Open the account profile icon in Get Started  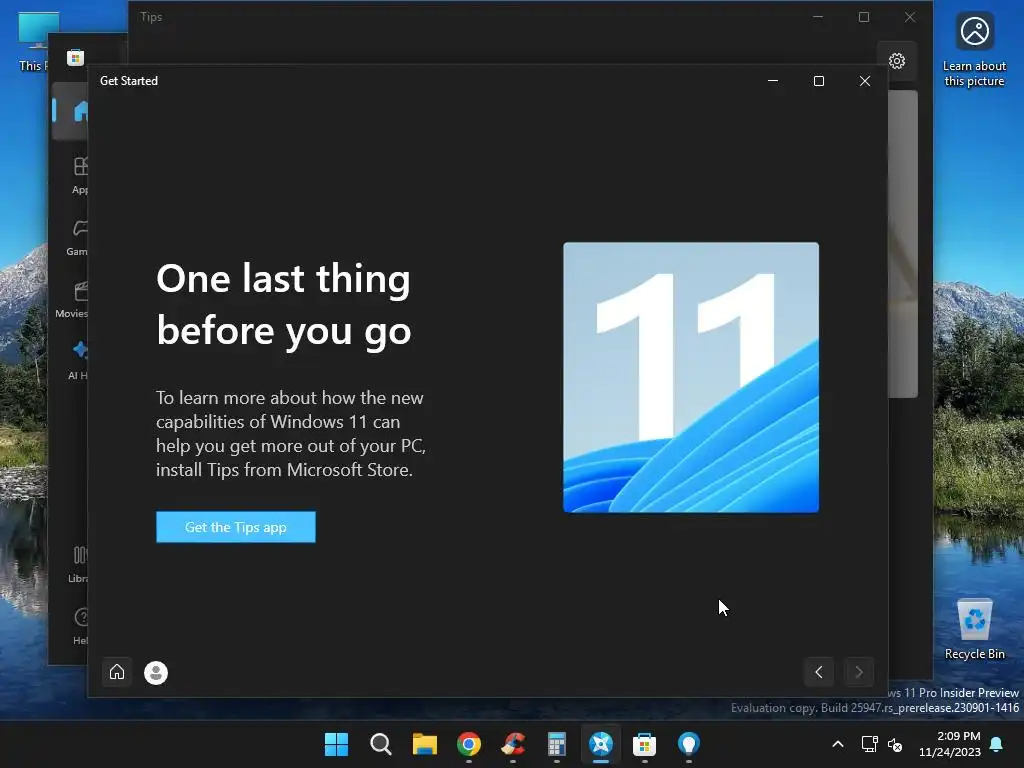coord(156,673)
